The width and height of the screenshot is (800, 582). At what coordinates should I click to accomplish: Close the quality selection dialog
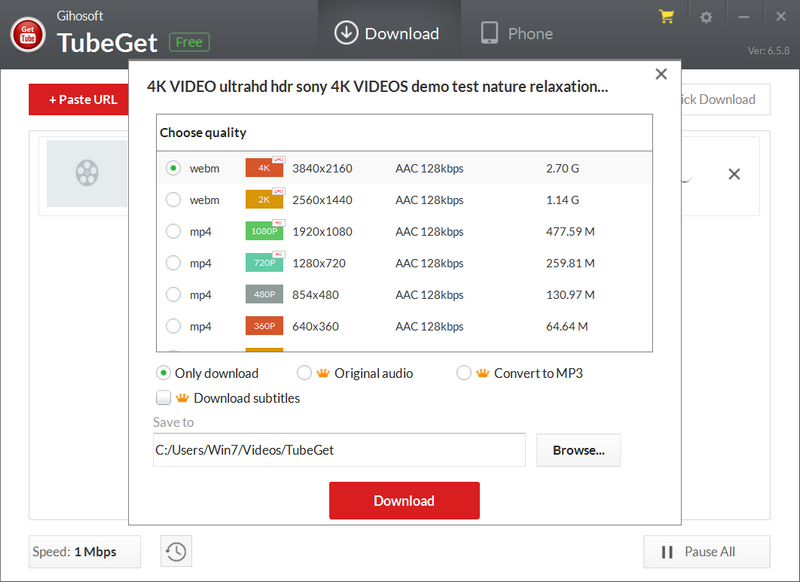point(661,74)
